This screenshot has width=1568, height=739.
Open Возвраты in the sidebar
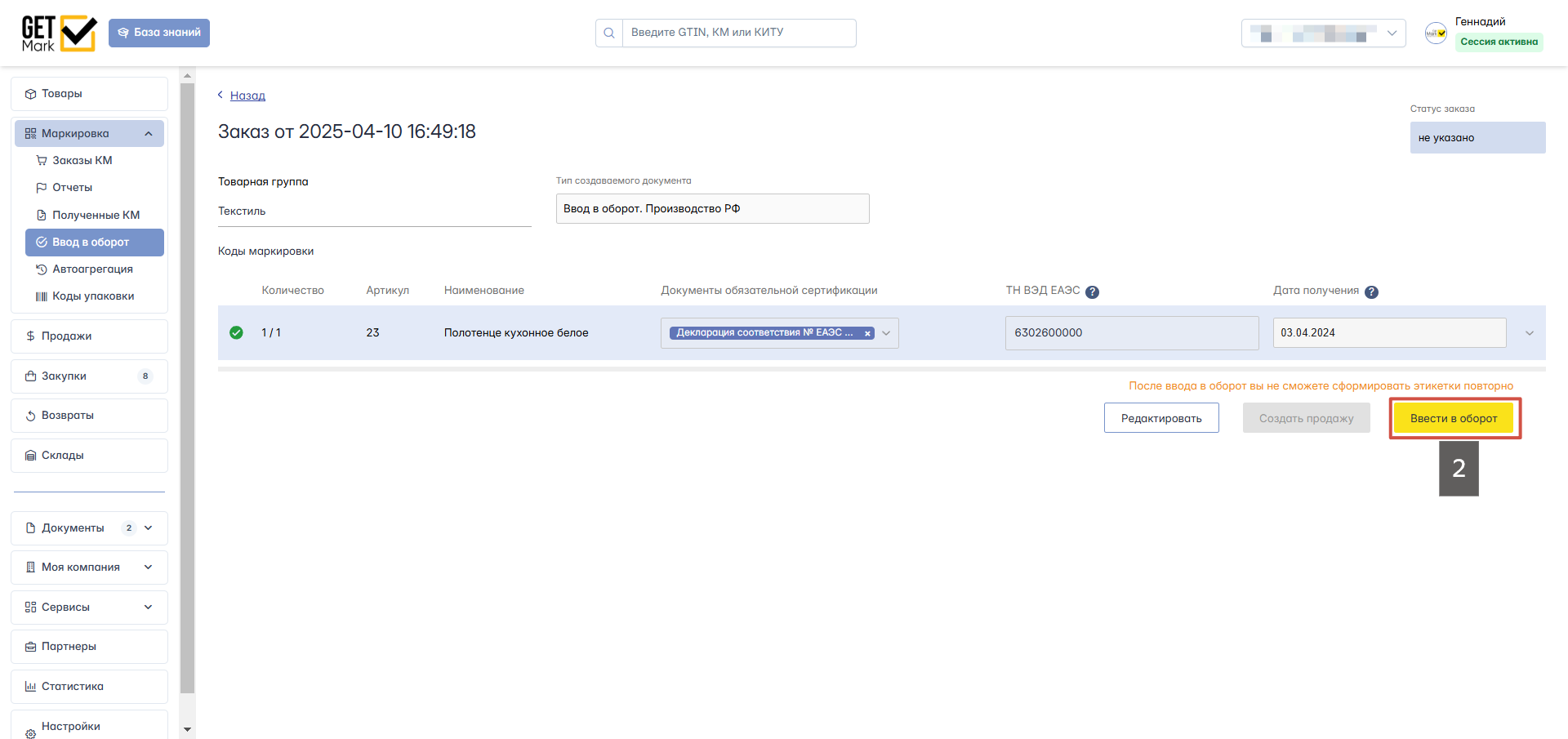tap(89, 416)
